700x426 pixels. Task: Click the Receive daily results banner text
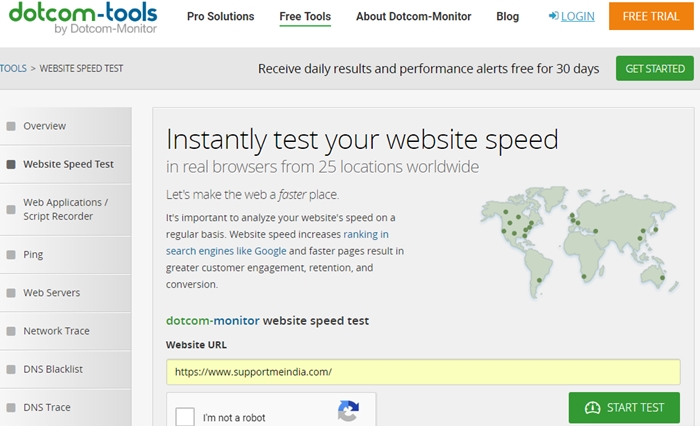click(x=429, y=69)
